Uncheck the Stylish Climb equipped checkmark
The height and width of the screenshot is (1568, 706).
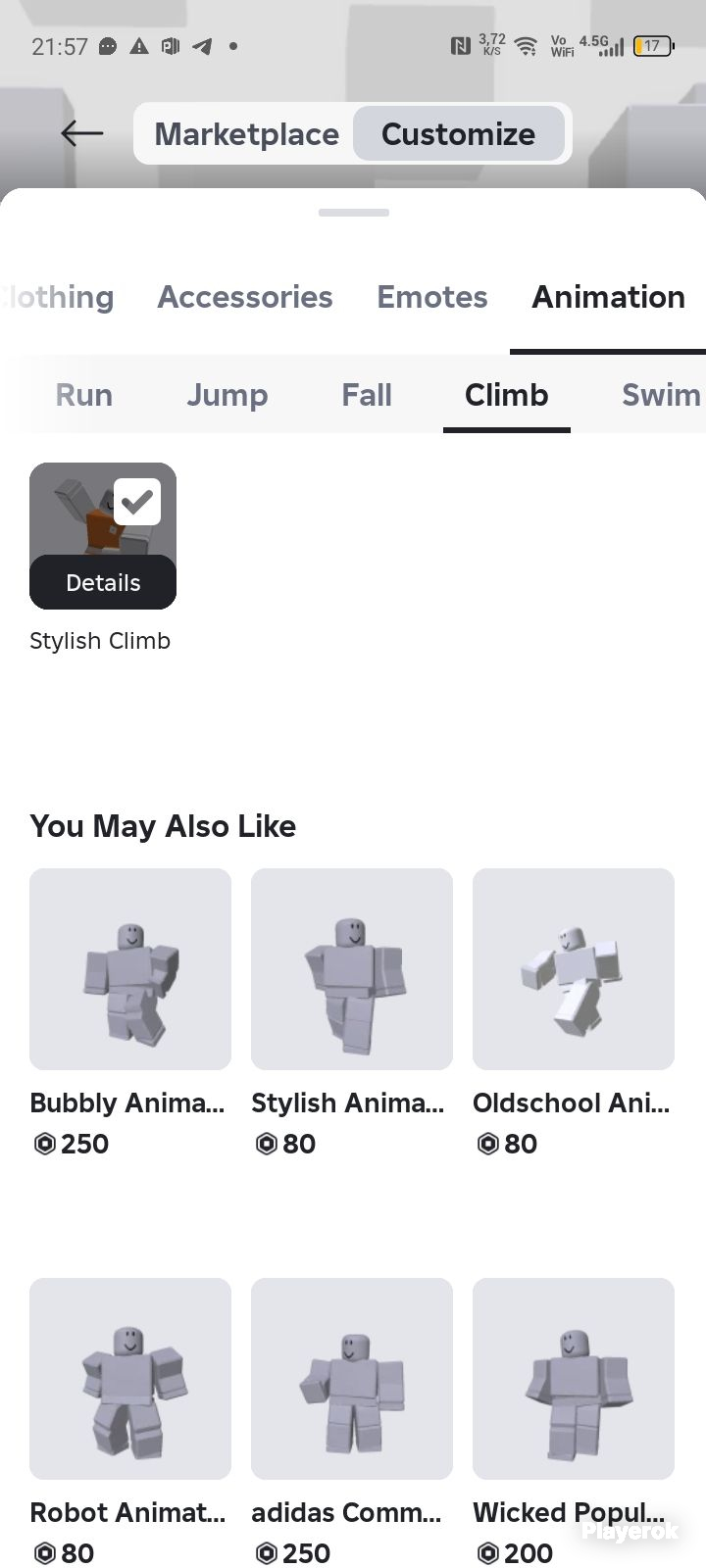[137, 502]
